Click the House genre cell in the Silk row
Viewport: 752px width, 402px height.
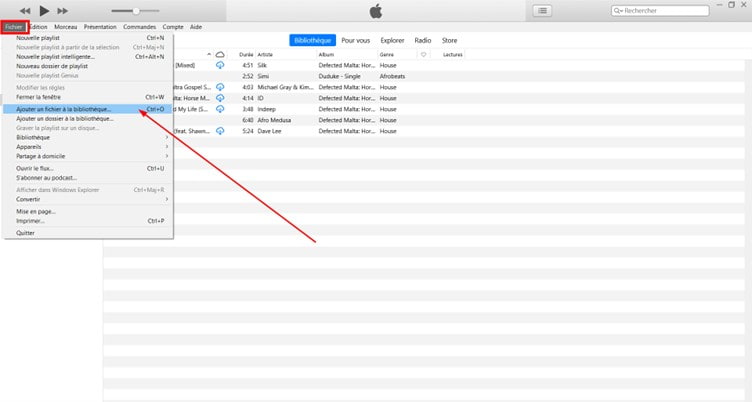pos(388,65)
